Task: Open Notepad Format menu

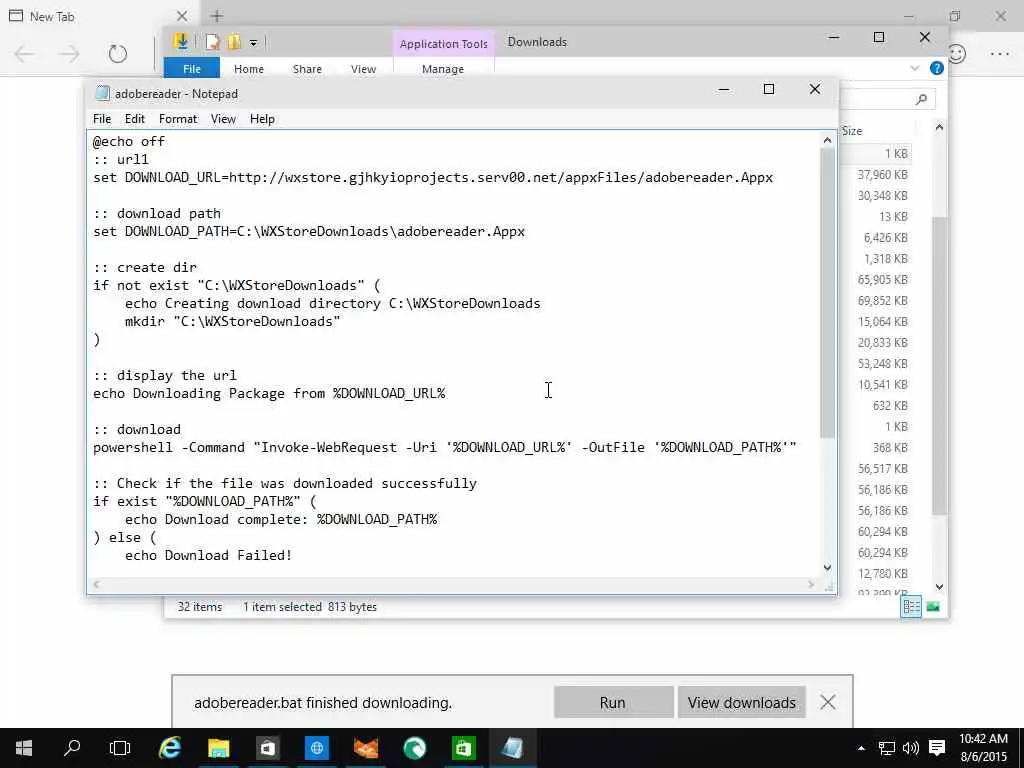Action: click(178, 119)
